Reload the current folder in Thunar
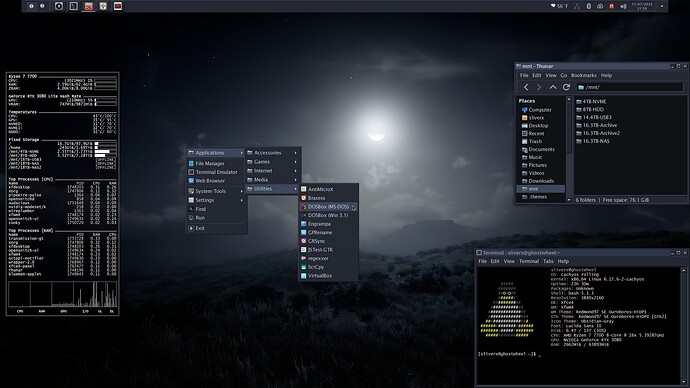Viewport: 690px width, 388px height. coord(566,87)
